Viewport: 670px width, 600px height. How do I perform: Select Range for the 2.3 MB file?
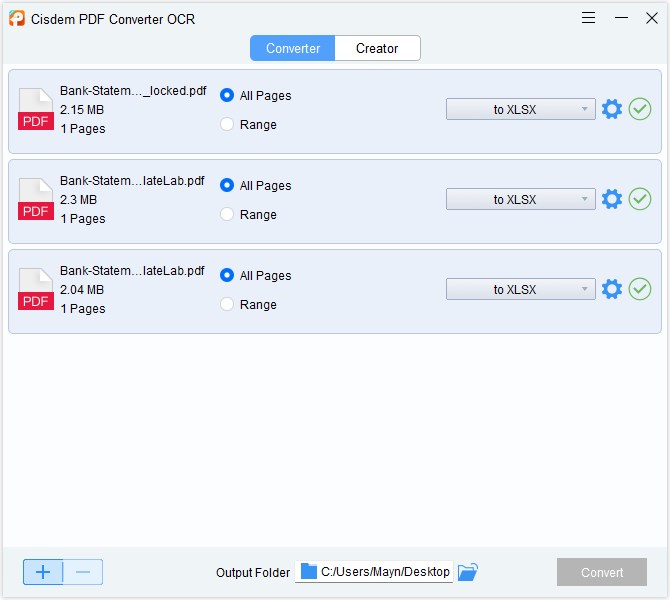(x=248, y=215)
